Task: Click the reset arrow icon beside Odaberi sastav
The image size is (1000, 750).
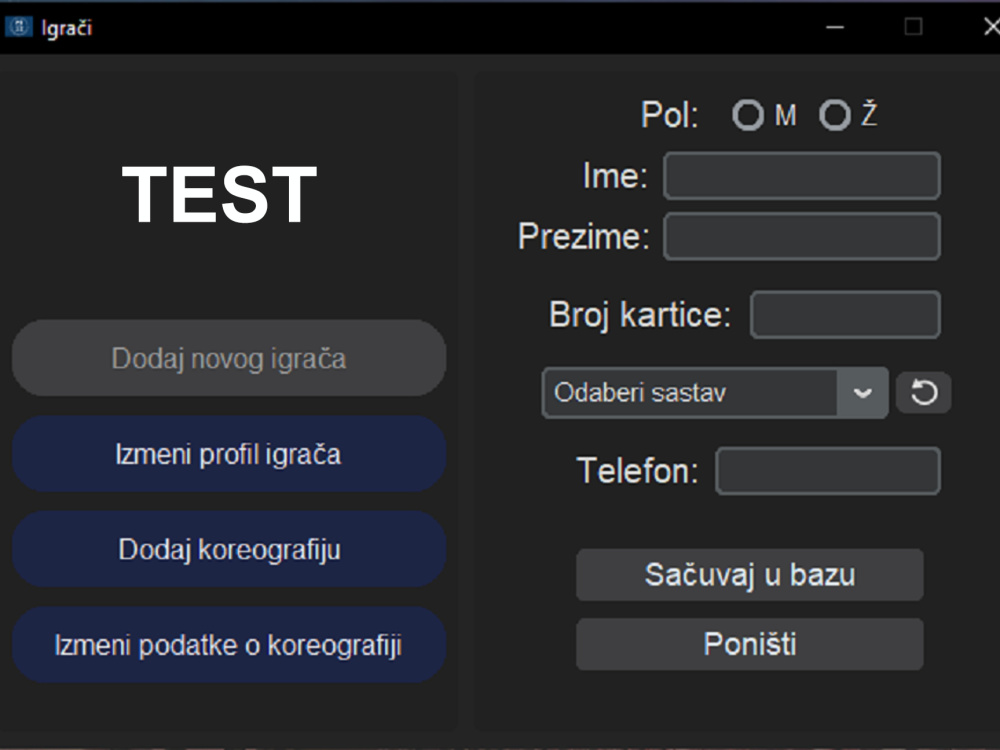Action: click(x=923, y=392)
